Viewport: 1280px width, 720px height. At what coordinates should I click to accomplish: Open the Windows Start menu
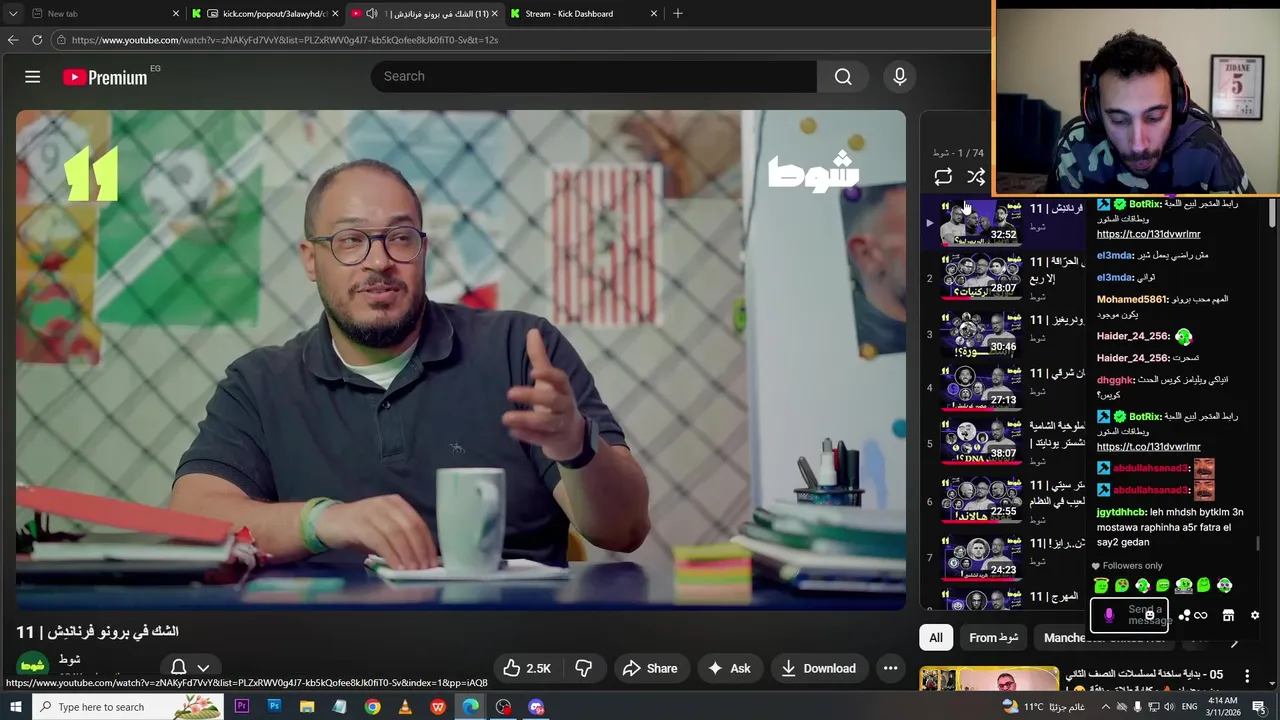point(15,707)
